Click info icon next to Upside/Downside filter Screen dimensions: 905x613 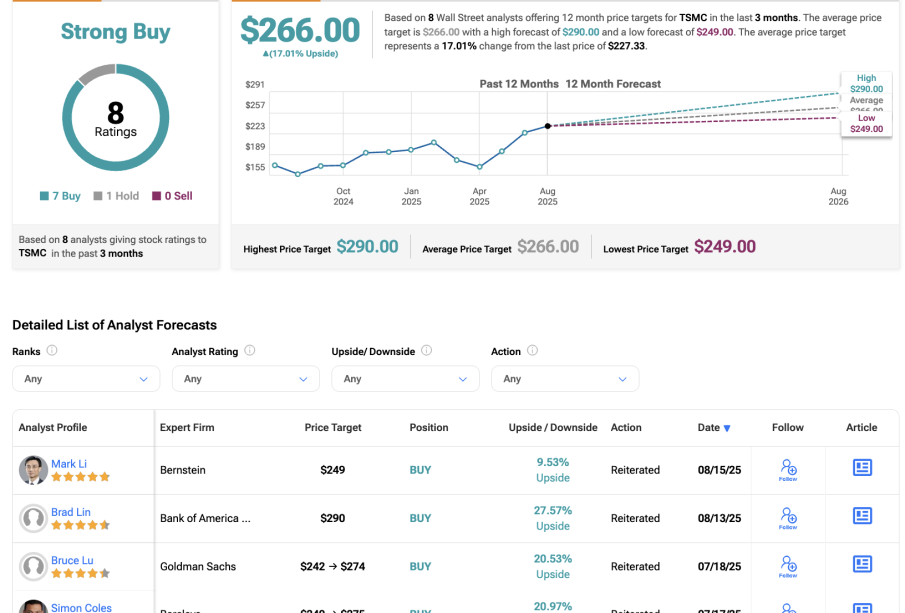pos(426,351)
